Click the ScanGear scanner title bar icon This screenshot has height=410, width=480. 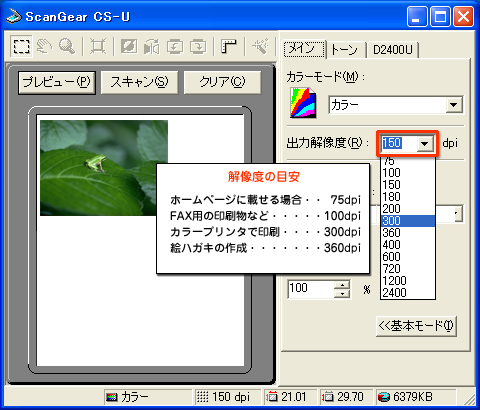tap(14, 16)
